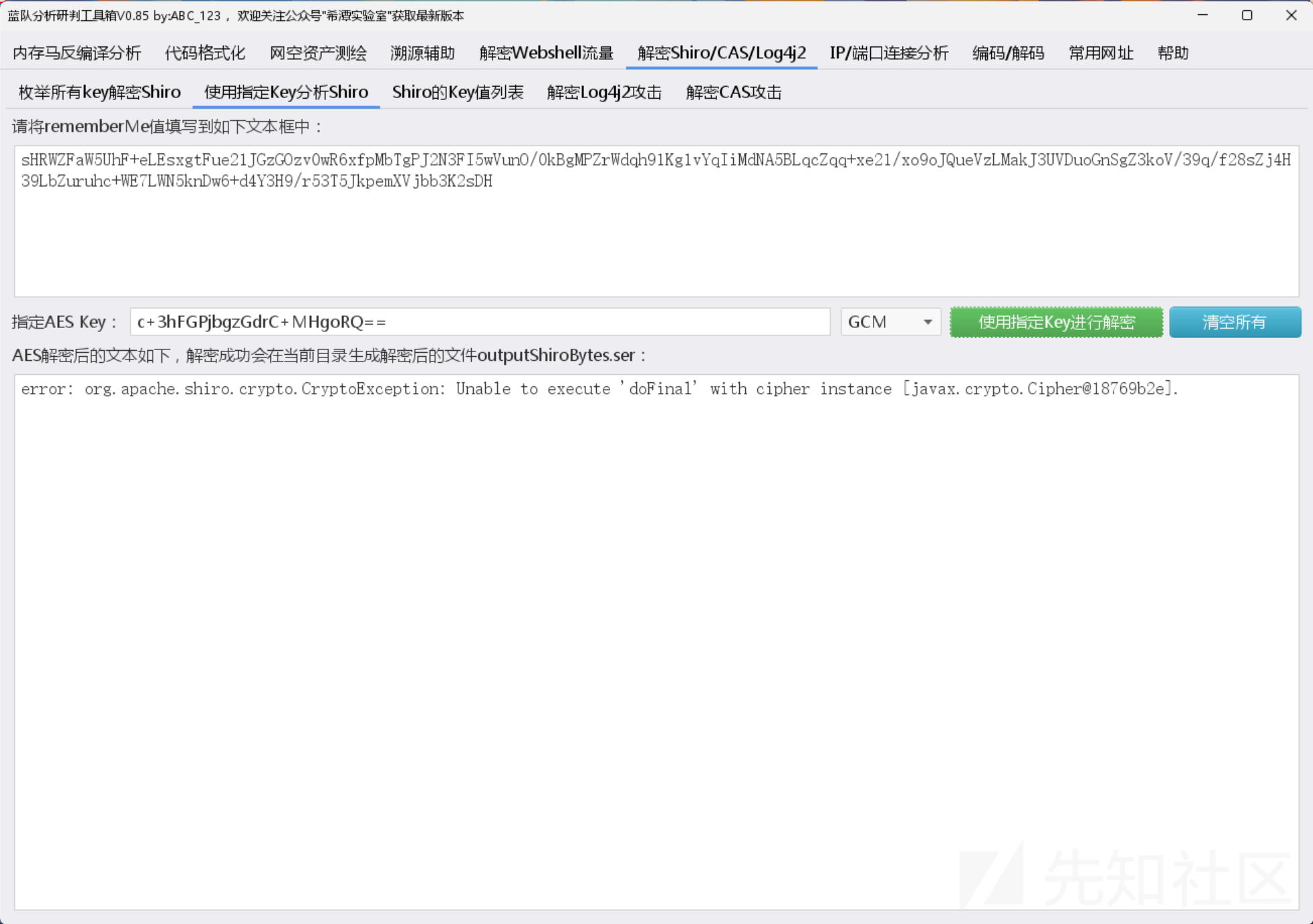1313x924 pixels.
Task: Open the 解密CAS攻击 subtab
Action: pyautogui.click(x=734, y=92)
